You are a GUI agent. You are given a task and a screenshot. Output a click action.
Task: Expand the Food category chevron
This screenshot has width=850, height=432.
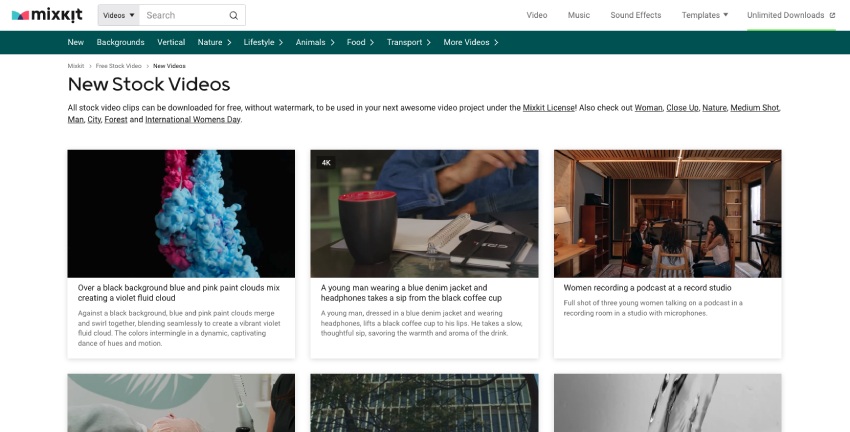coord(372,42)
